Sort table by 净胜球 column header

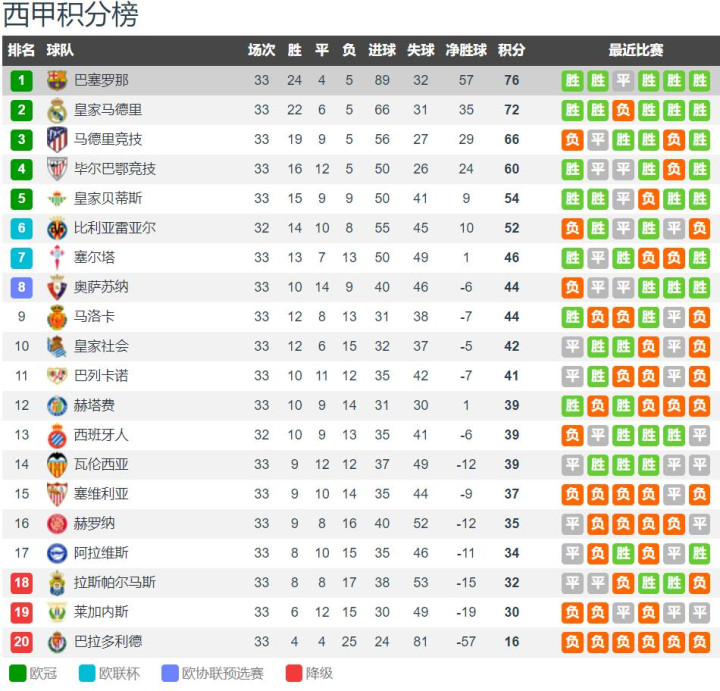click(x=466, y=50)
